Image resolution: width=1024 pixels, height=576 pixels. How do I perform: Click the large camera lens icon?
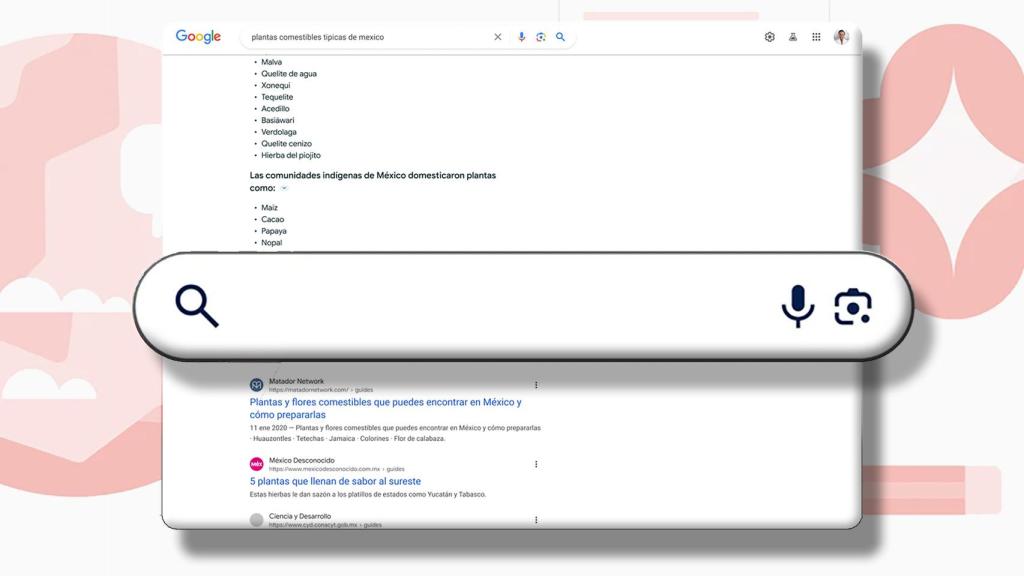[853, 307]
